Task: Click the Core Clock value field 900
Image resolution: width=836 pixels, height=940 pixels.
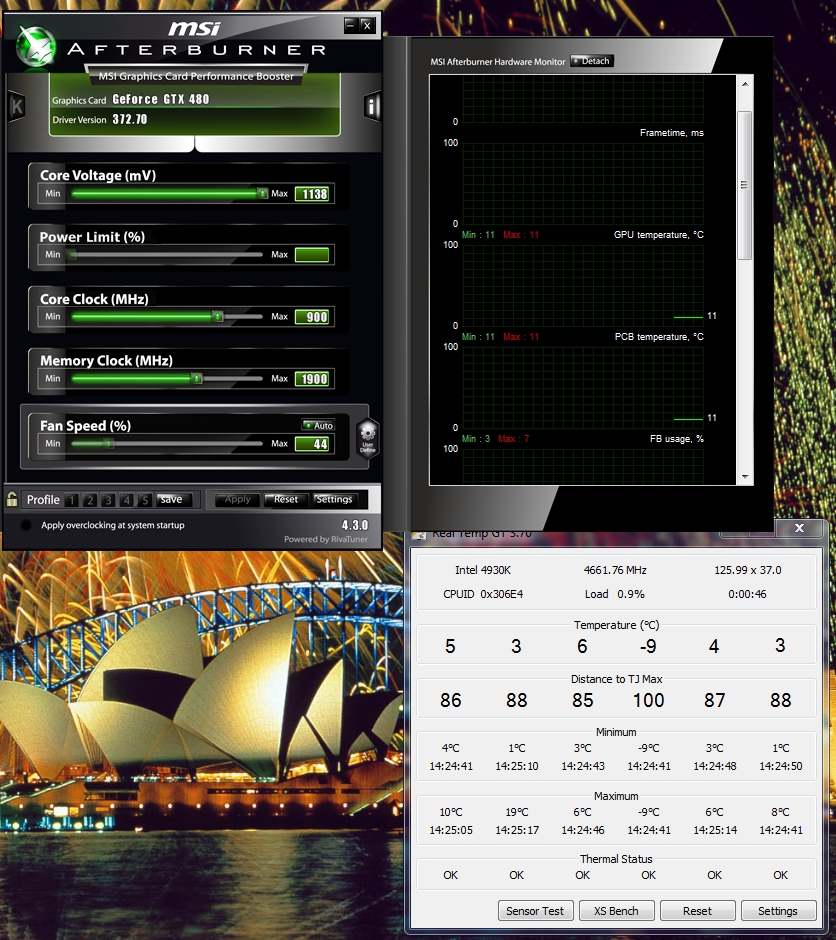Action: coord(312,317)
